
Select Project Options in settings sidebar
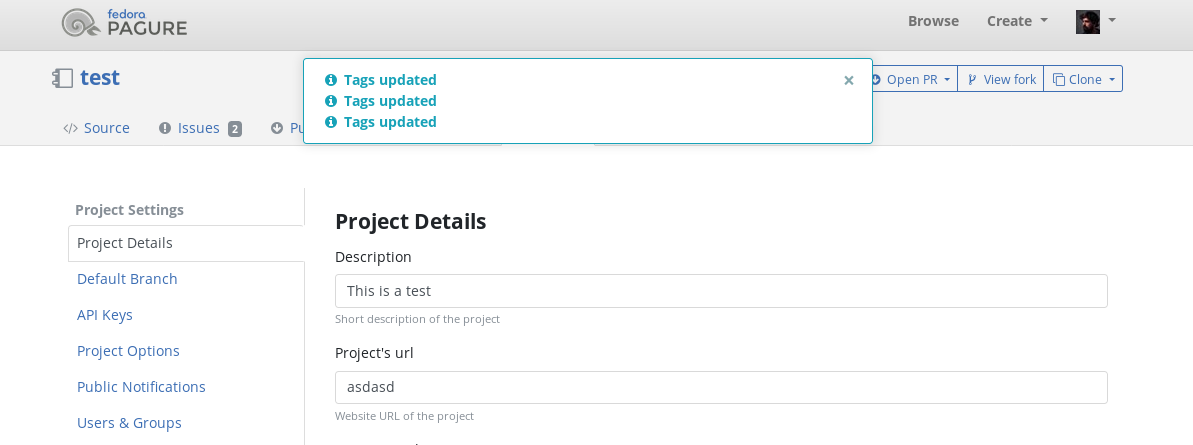[128, 351]
